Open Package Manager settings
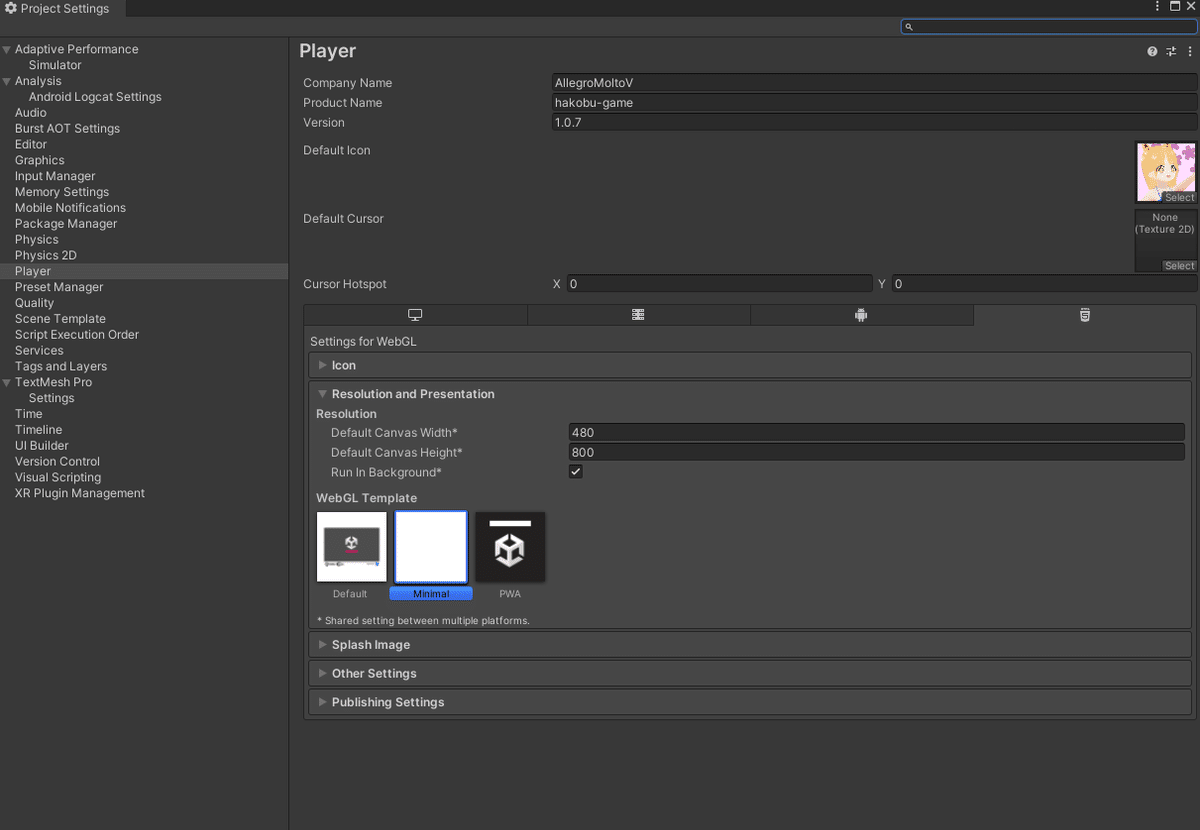The image size is (1200, 830). pos(66,224)
